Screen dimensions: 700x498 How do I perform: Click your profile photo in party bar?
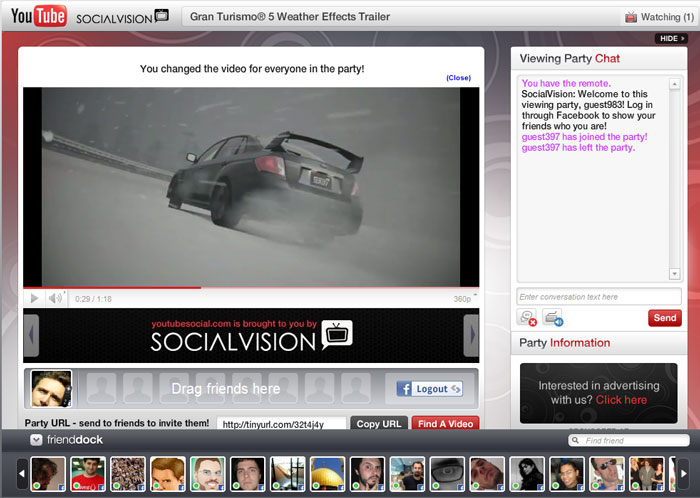tap(51, 388)
